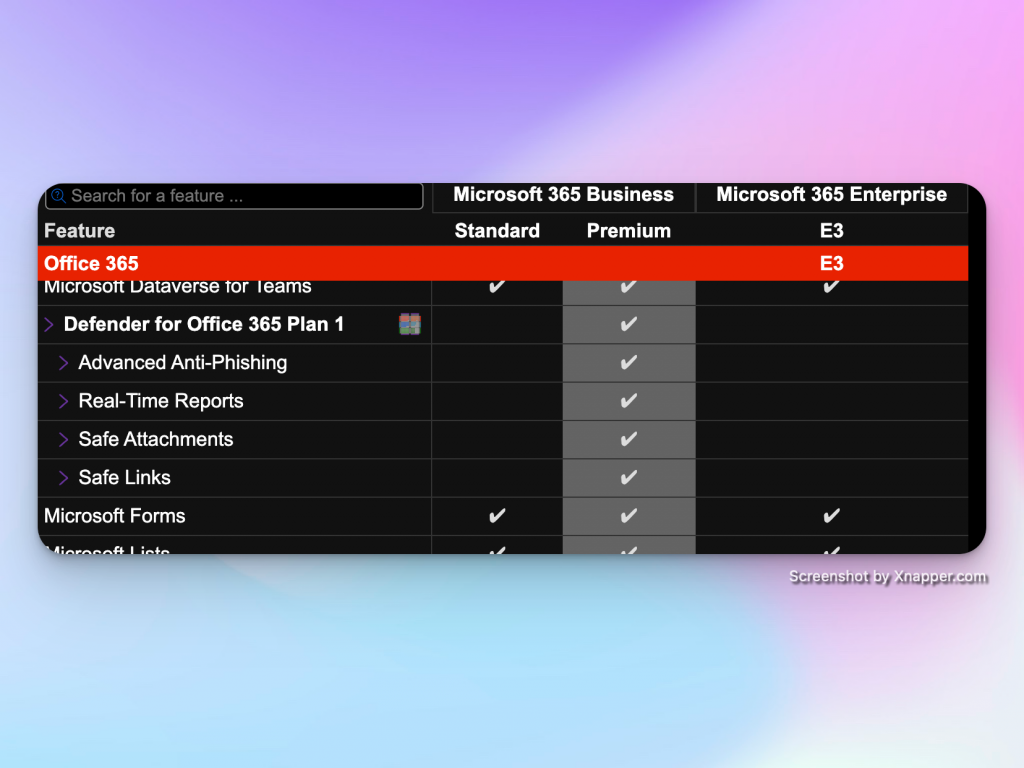Expand the Advanced Anti-Phishing row
Image resolution: width=1024 pixels, height=768 pixels.
(63, 363)
